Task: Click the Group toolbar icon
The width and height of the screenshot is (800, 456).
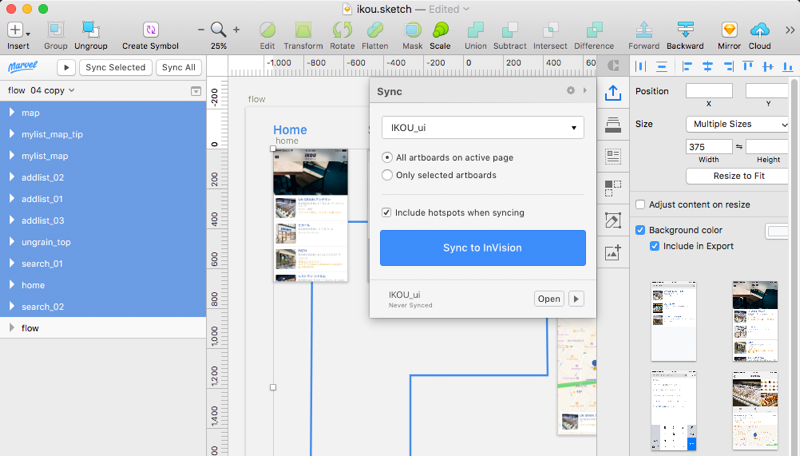Action: pos(56,30)
